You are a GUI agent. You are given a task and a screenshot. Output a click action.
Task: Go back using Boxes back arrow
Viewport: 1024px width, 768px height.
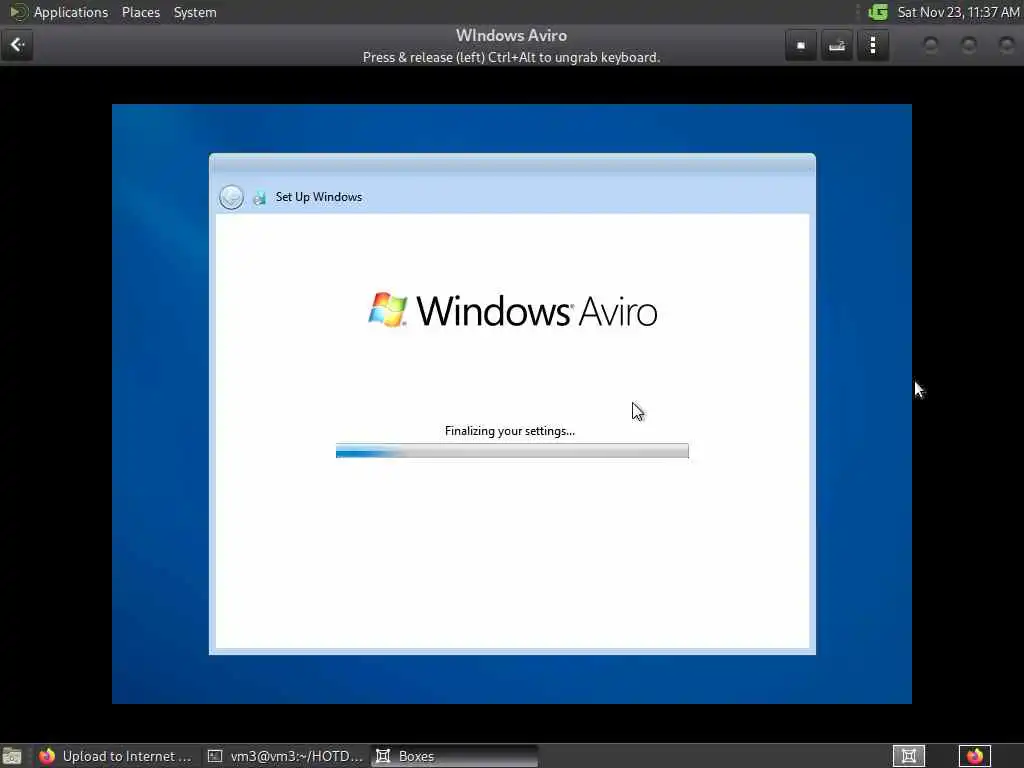(17, 45)
